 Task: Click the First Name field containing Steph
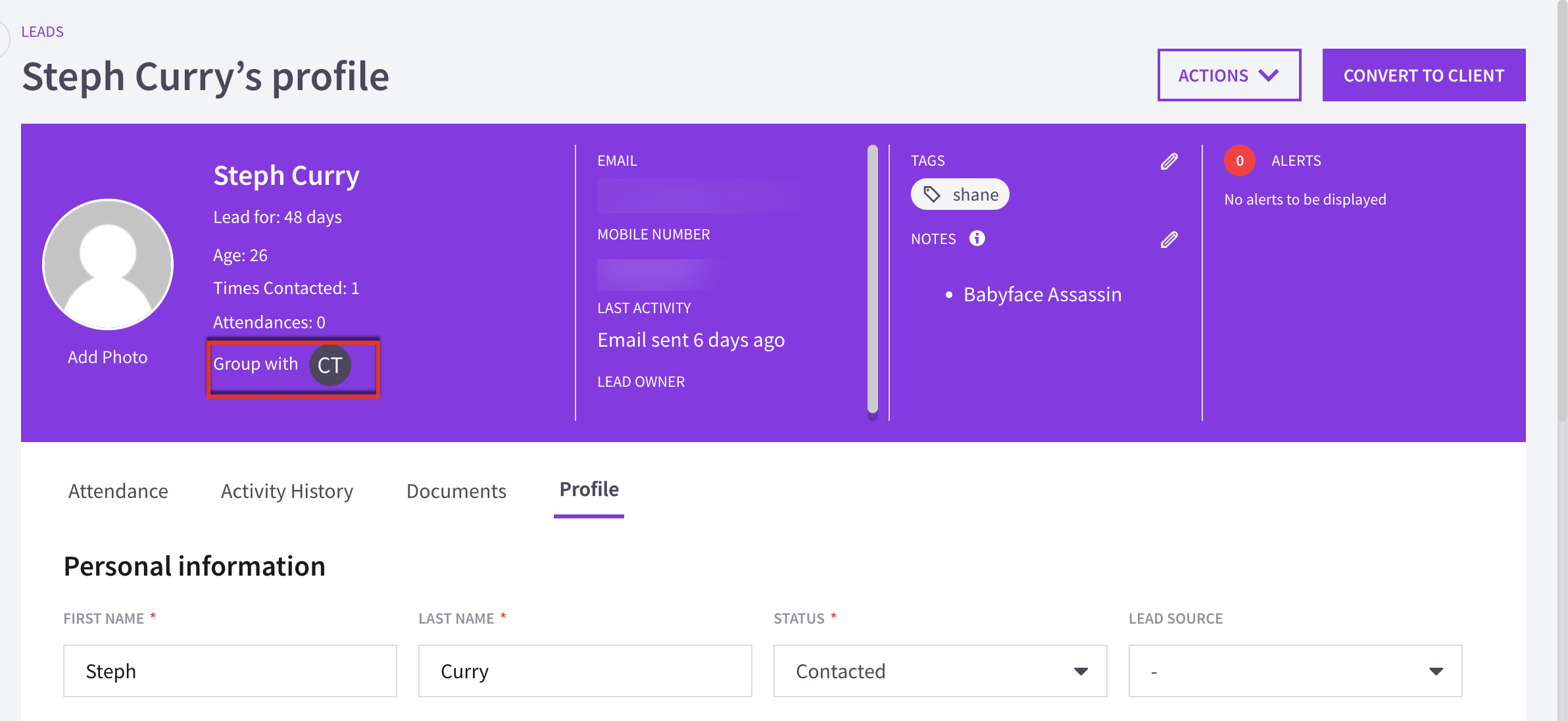point(230,671)
